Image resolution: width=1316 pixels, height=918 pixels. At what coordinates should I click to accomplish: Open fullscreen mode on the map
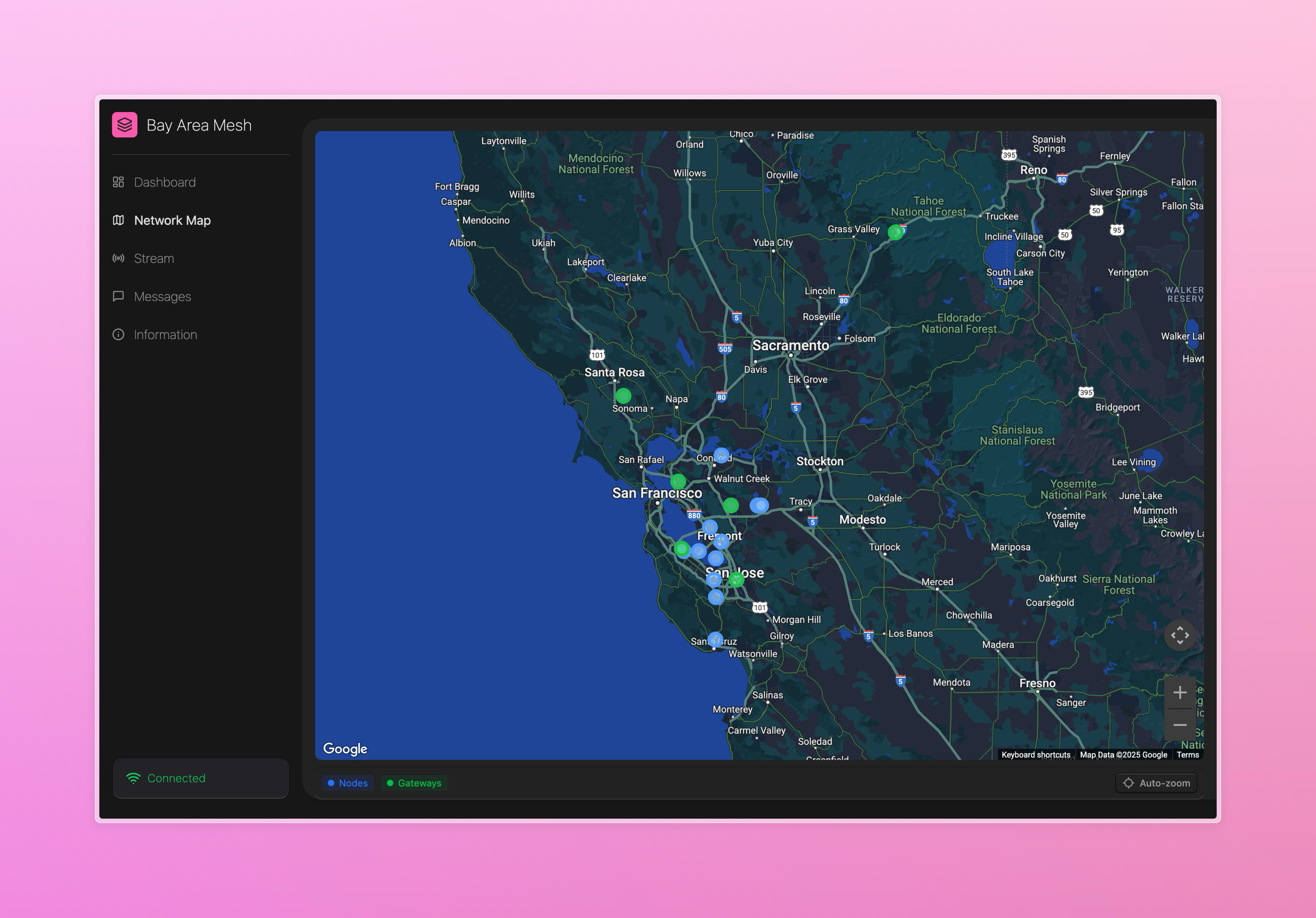(1180, 635)
